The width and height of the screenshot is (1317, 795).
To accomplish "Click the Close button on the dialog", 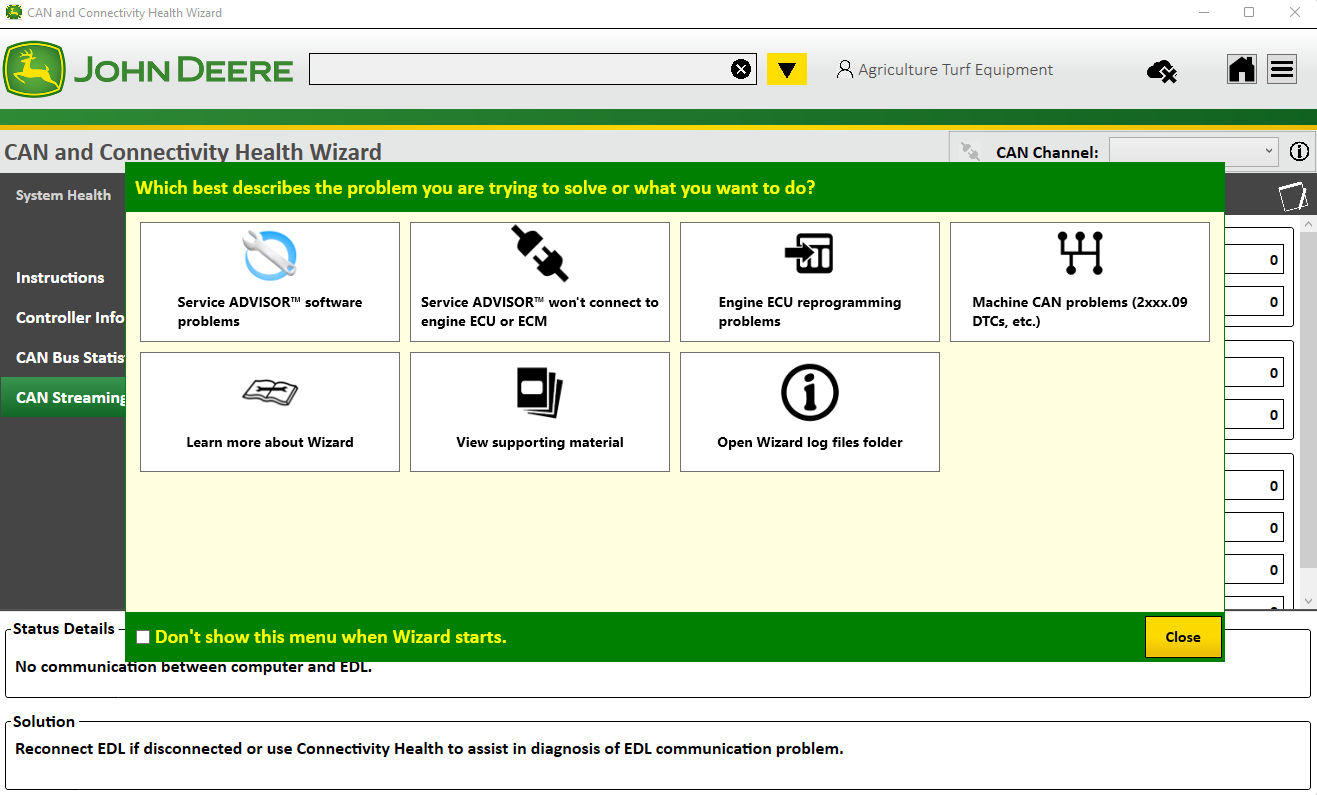I will [x=1183, y=636].
